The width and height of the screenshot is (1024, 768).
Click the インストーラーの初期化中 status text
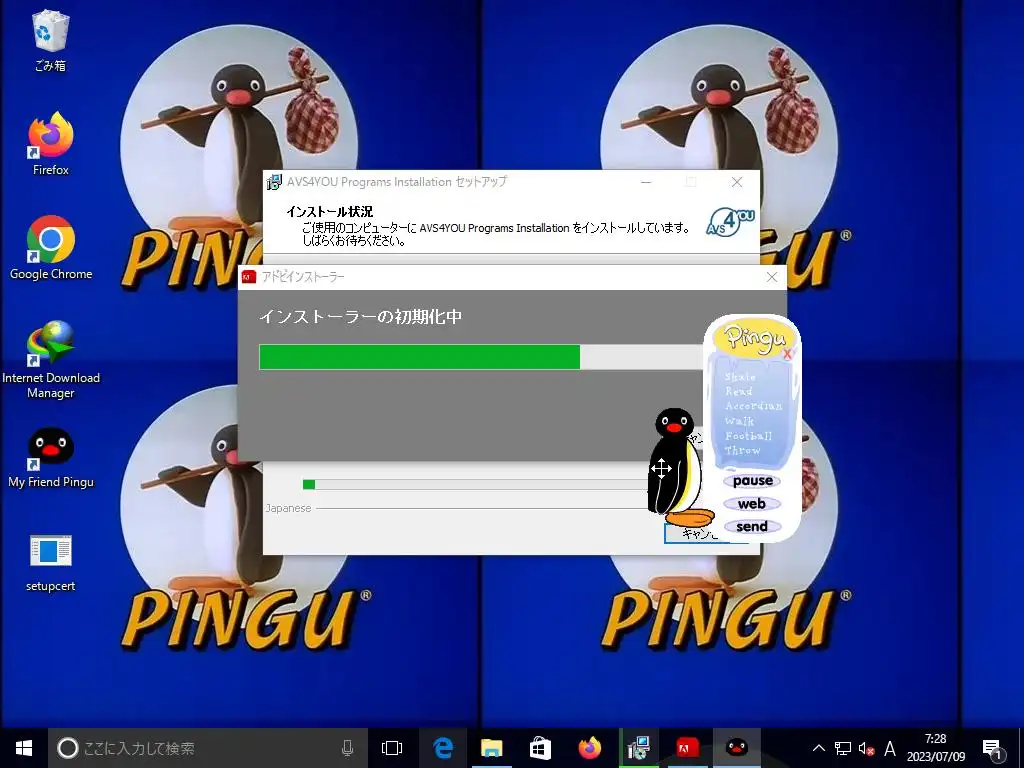[360, 317]
